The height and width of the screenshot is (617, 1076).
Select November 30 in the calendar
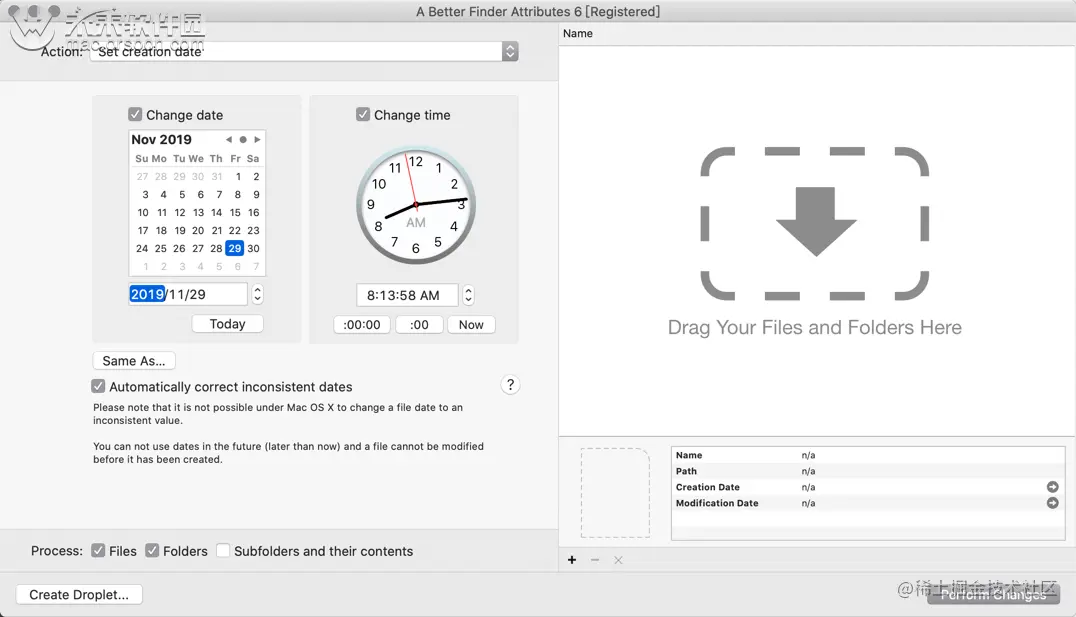(x=253, y=248)
